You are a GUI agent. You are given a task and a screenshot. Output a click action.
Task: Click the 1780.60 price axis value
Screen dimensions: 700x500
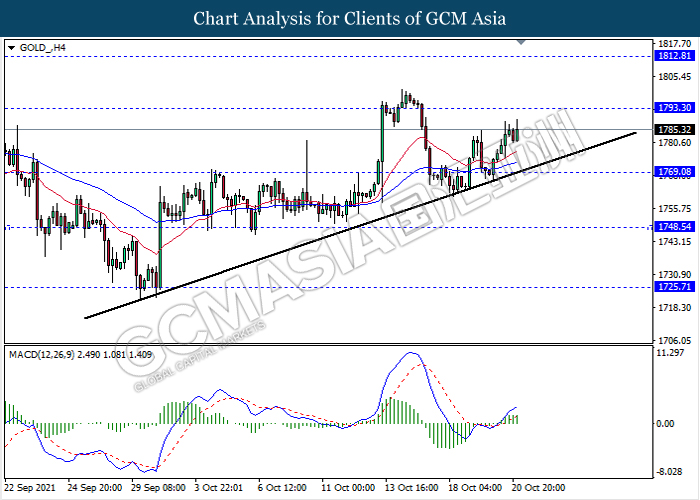point(675,143)
